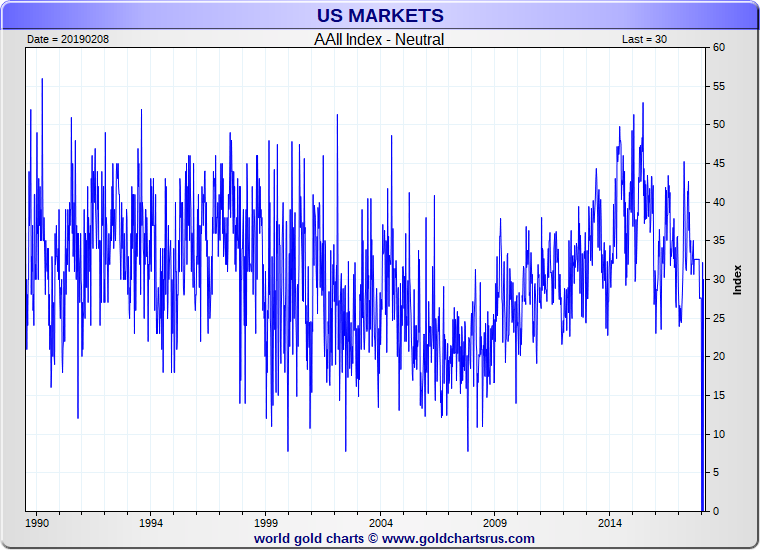760x550 pixels.
Task: Select the 1999 x-axis year label
Action: point(266,523)
